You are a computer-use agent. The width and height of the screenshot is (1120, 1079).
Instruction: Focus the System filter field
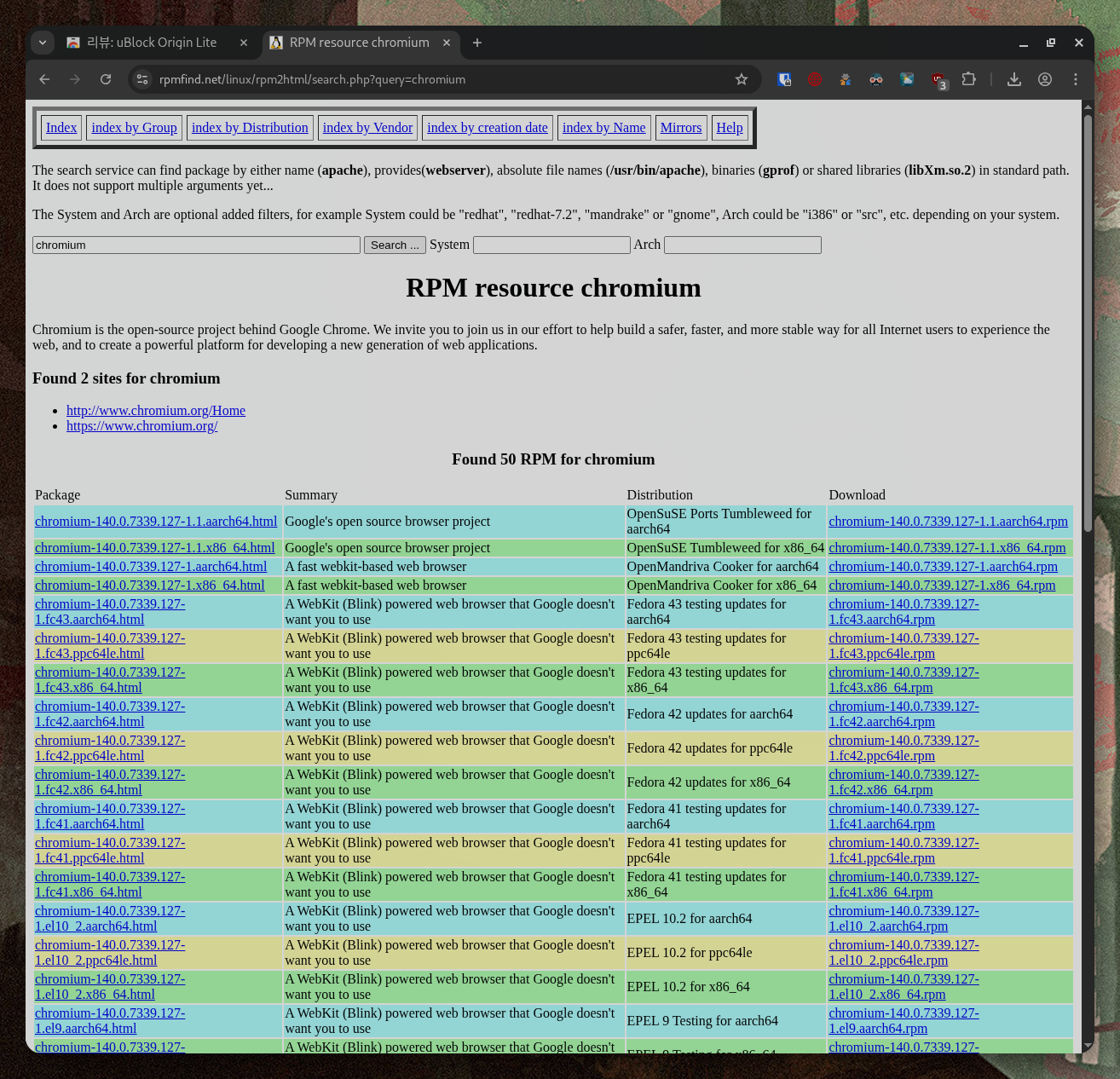(551, 245)
